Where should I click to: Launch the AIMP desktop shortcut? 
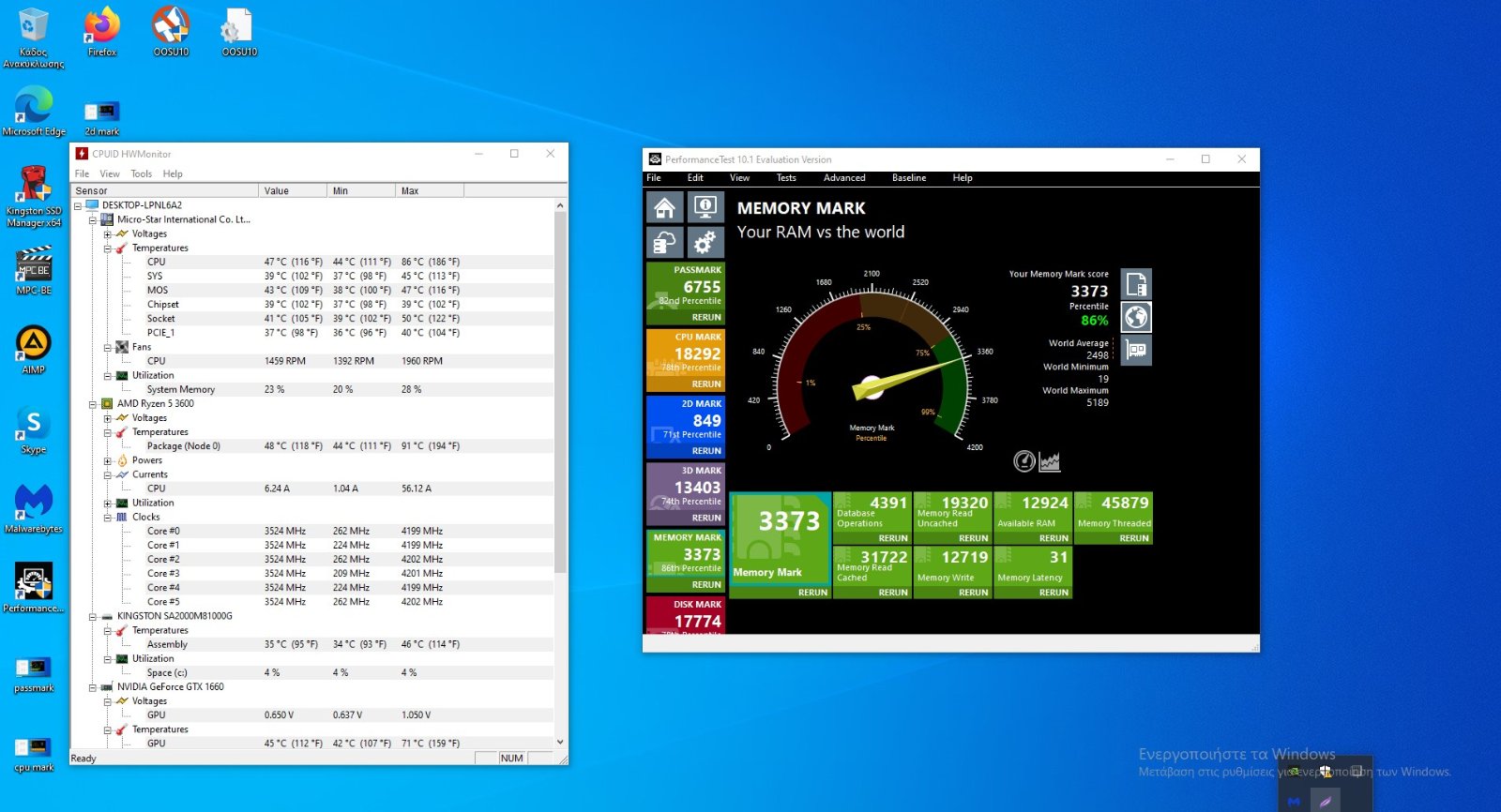(34, 349)
